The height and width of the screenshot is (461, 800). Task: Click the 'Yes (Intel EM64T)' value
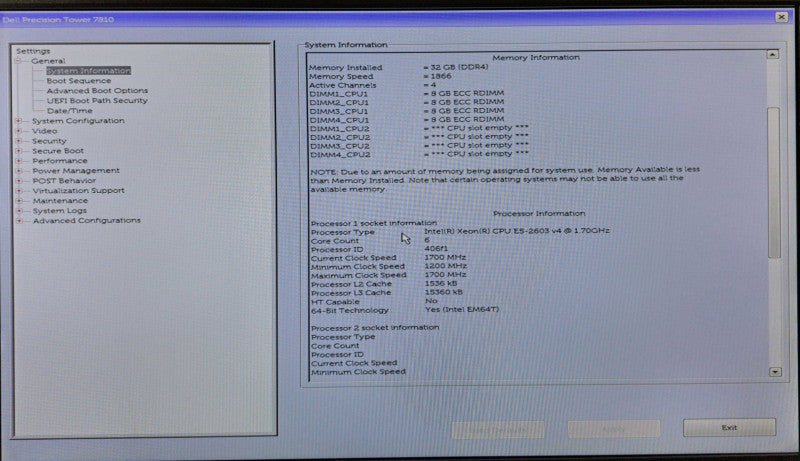coord(462,309)
